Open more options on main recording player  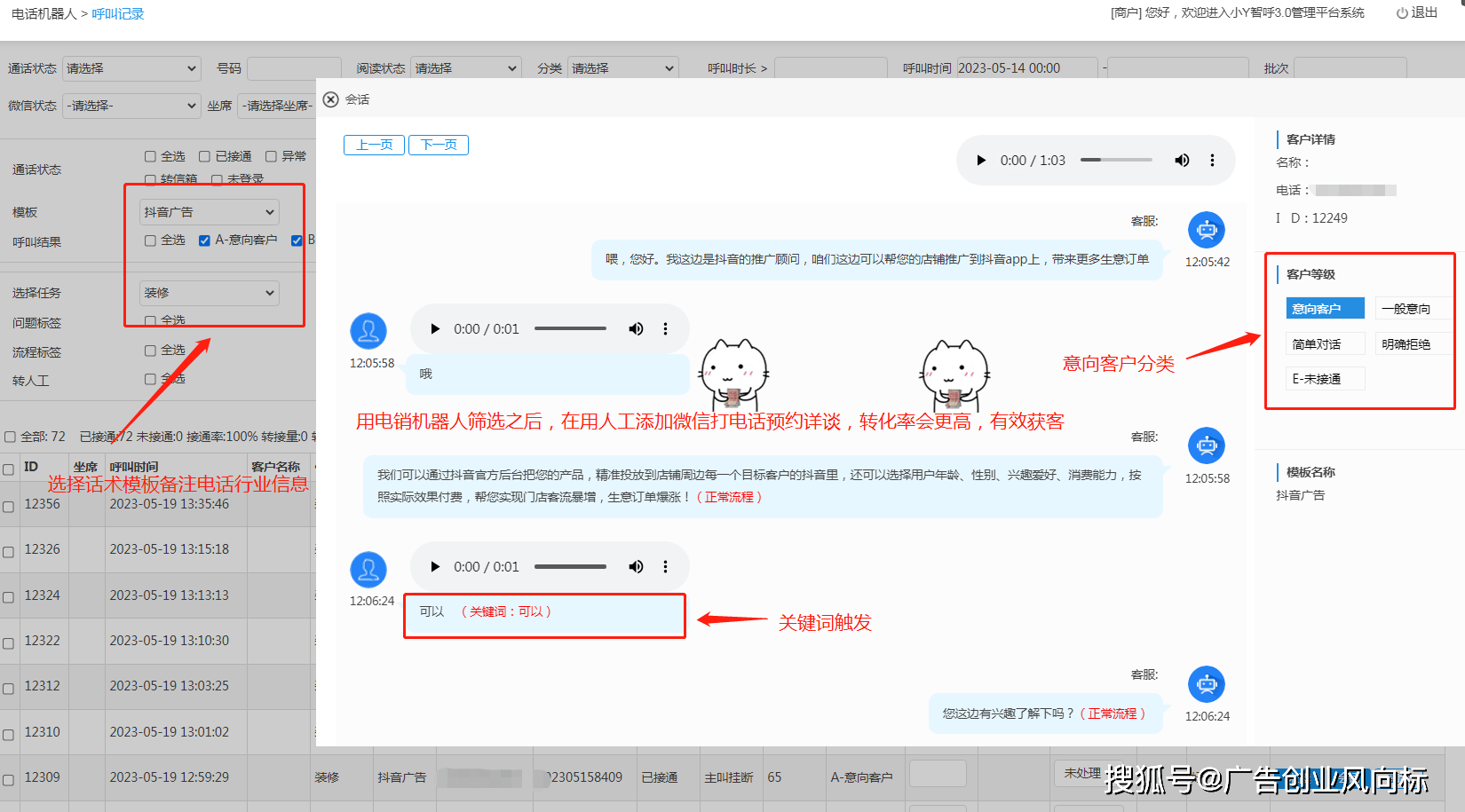coord(1212,161)
